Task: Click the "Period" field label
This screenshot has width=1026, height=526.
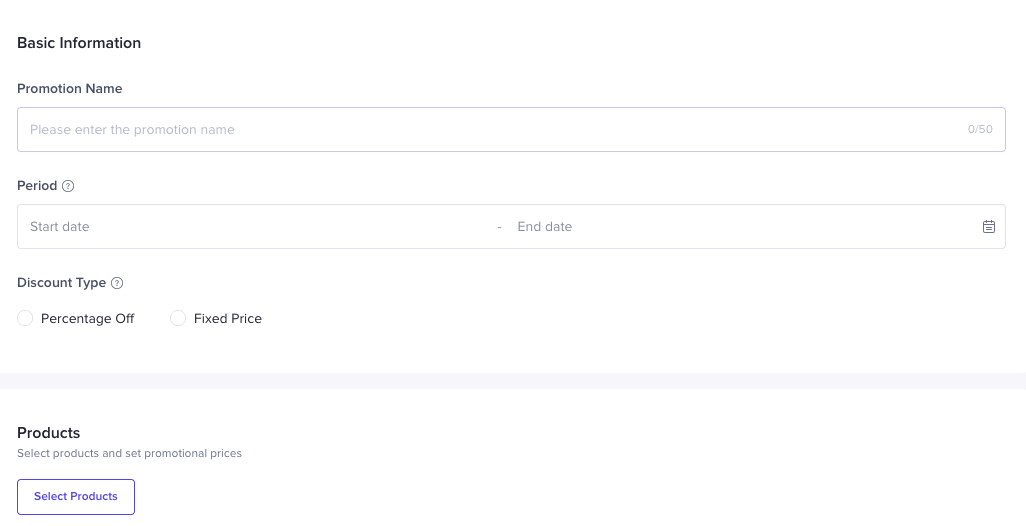Action: [37, 186]
